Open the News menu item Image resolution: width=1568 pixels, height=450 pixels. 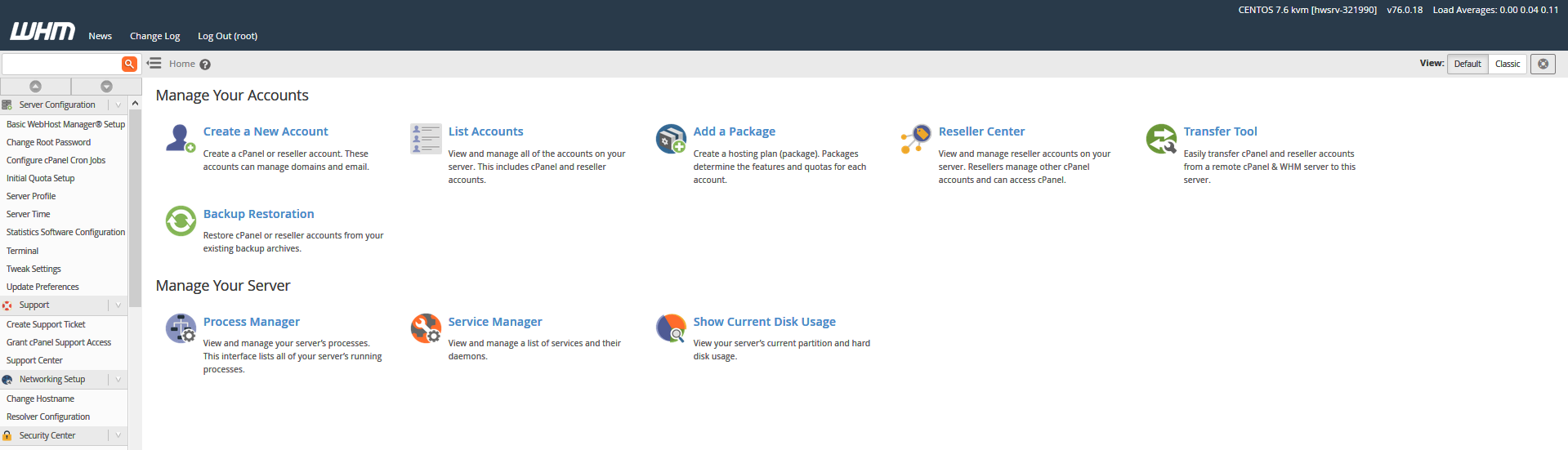pos(101,36)
